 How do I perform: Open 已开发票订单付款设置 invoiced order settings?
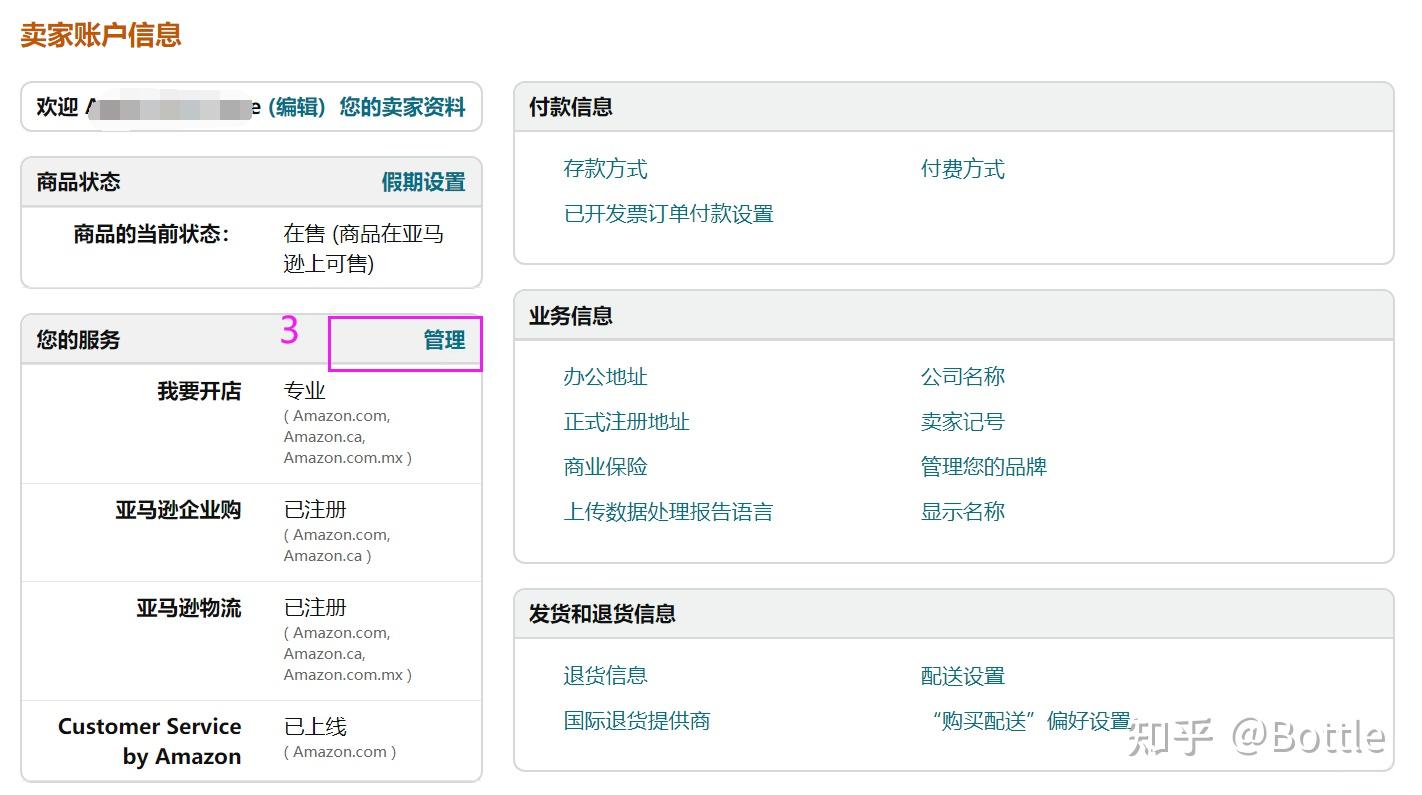pos(668,213)
